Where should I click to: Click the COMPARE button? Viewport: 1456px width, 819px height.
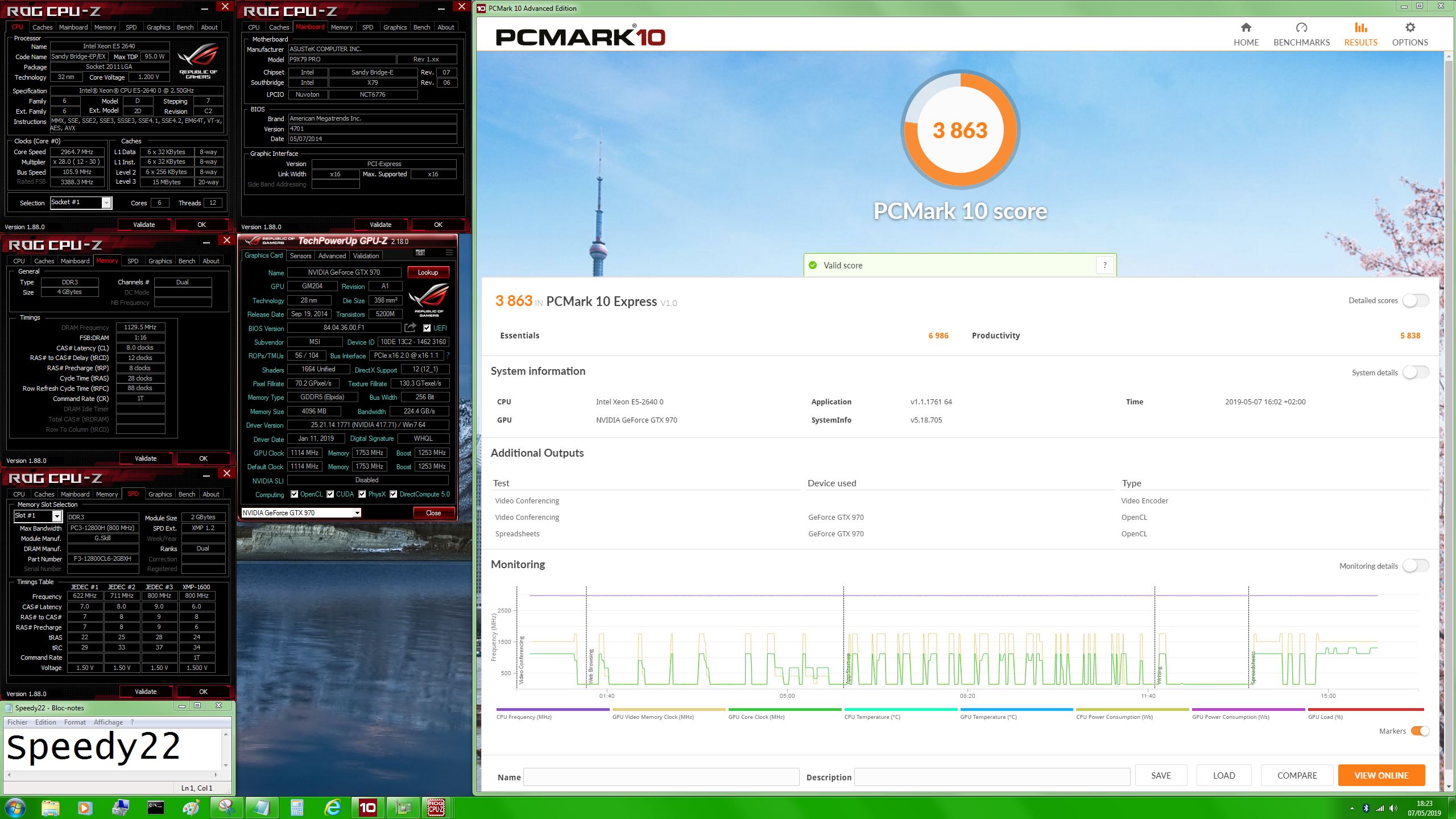1297,775
